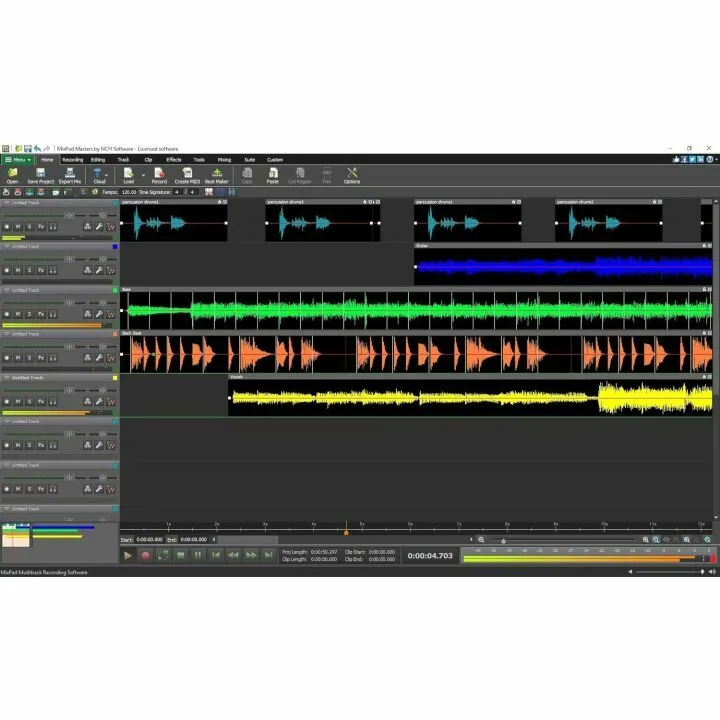The image size is (720, 720).
Task: Click the headphone monitor icon on the fifth track
Action: pyautogui.click(x=53, y=402)
